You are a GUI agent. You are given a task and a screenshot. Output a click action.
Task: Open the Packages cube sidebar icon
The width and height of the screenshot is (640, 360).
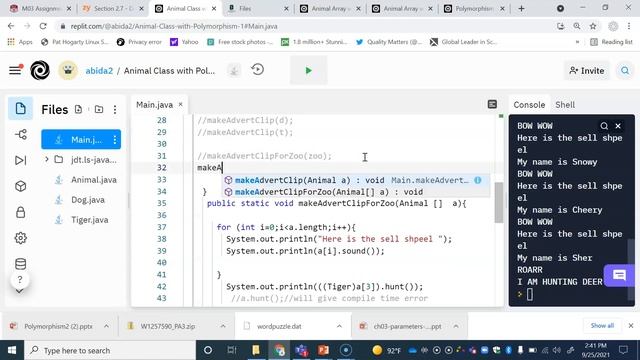(20, 186)
